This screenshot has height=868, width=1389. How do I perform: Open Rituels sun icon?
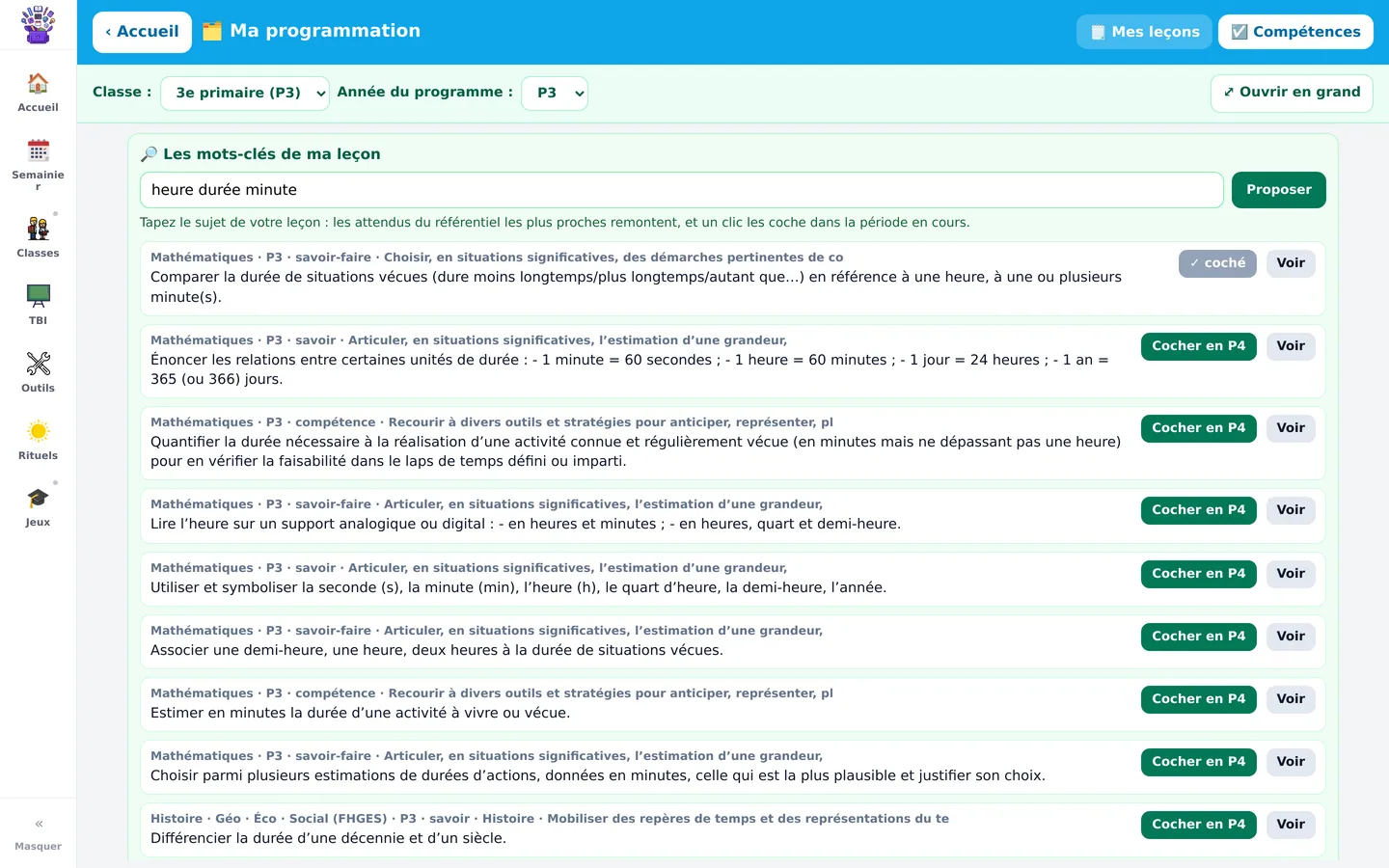tap(38, 431)
